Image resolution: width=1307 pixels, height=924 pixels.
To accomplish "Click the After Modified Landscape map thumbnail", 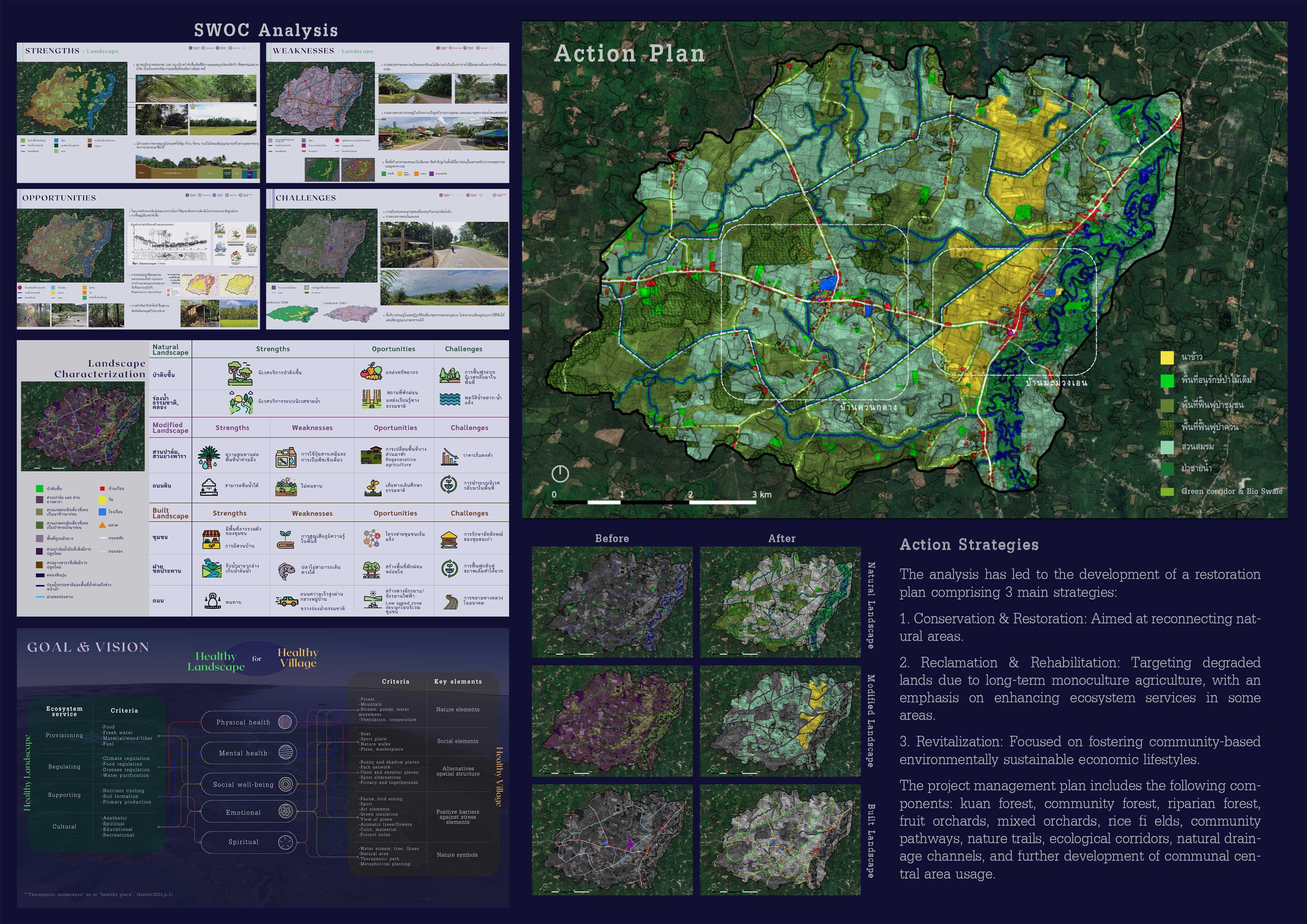I will pos(780,721).
